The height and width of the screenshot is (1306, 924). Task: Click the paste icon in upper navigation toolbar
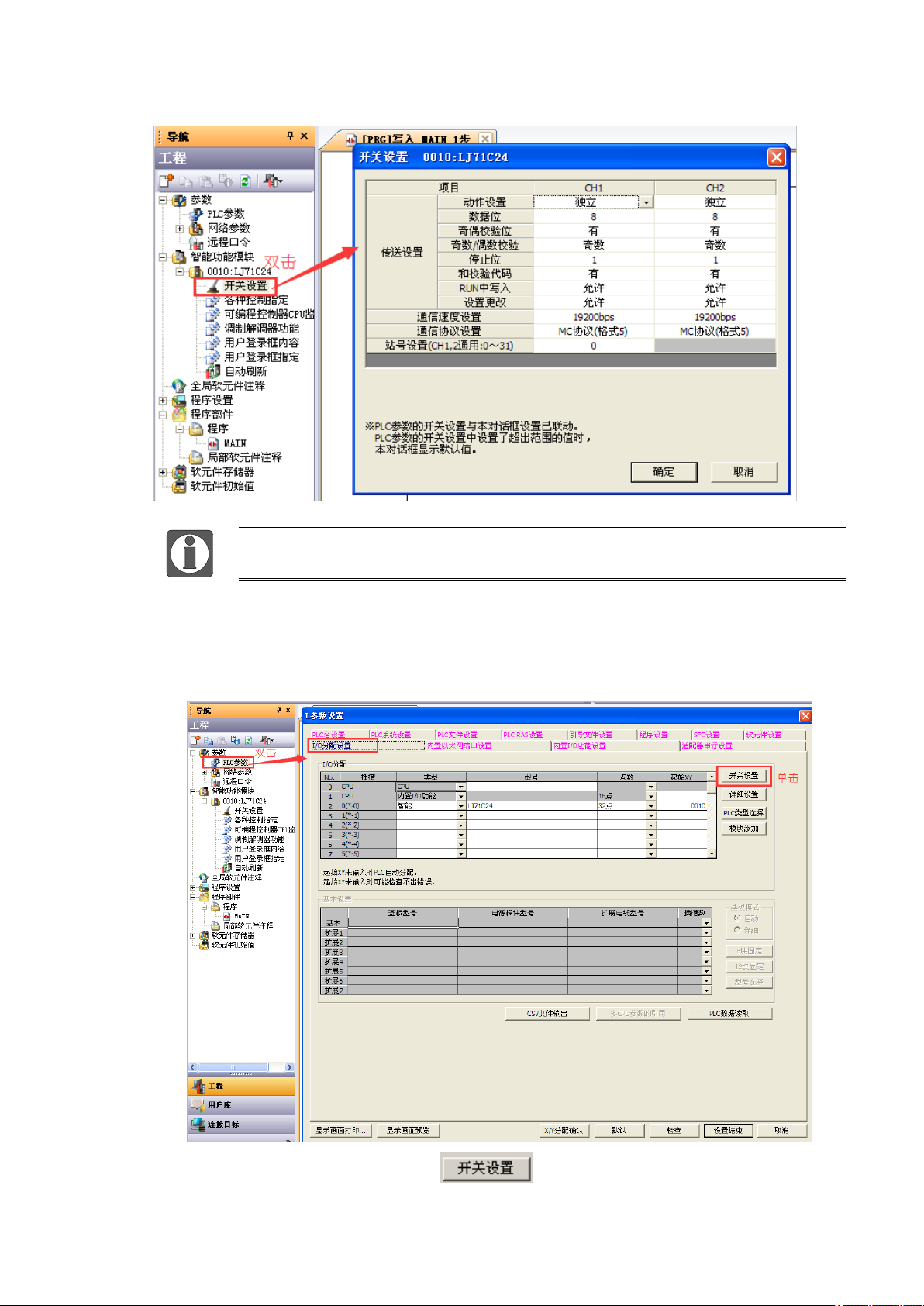point(205,181)
